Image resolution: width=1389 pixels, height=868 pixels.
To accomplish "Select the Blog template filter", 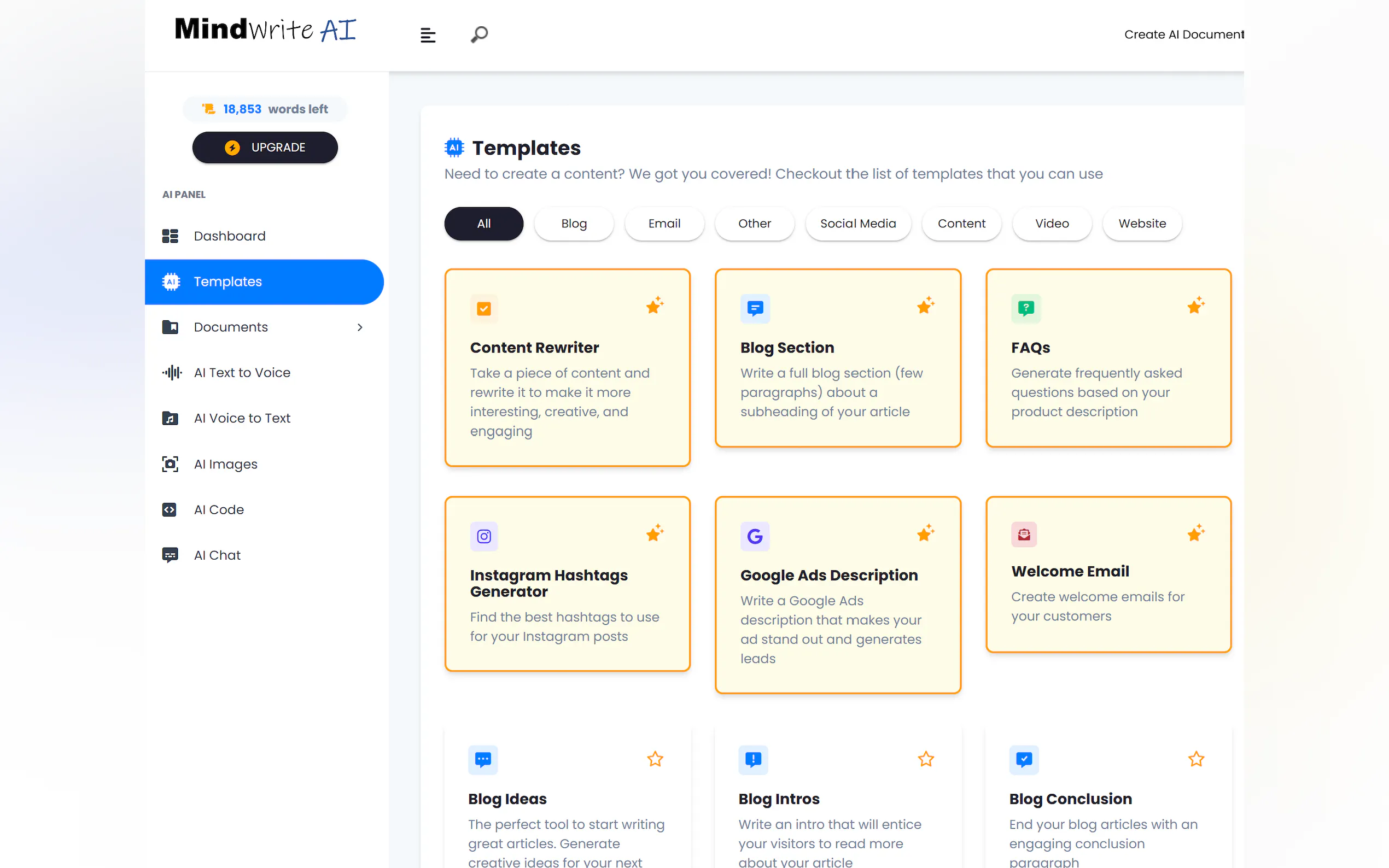I will [574, 224].
